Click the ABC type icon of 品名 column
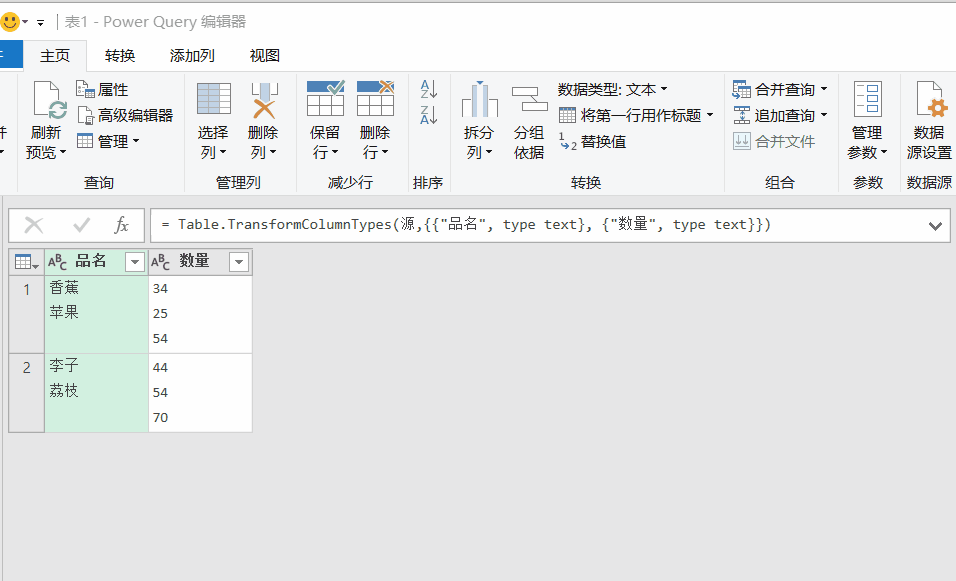The image size is (956, 581). (57, 262)
